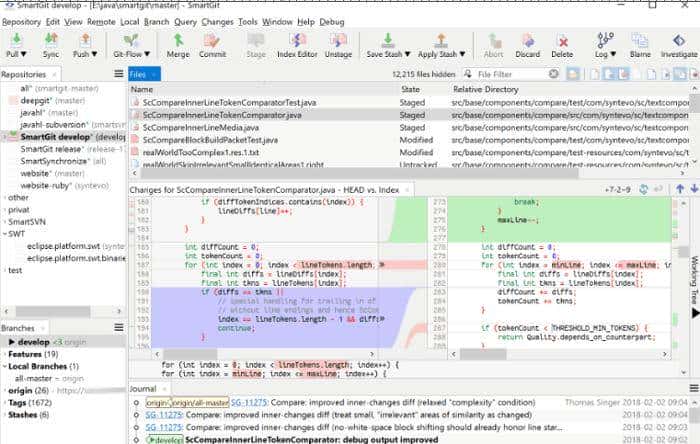Click the Journal vertical scrollbar

click(x=694, y=417)
